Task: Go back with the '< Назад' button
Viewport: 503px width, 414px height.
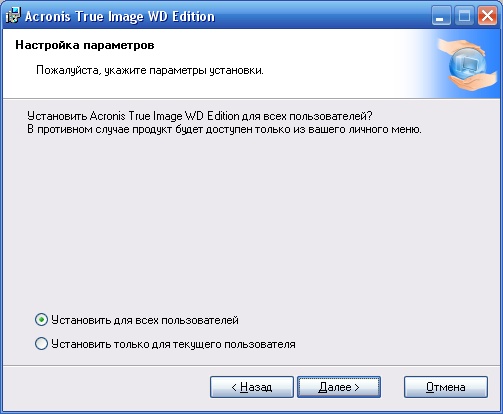Action: (x=252, y=387)
